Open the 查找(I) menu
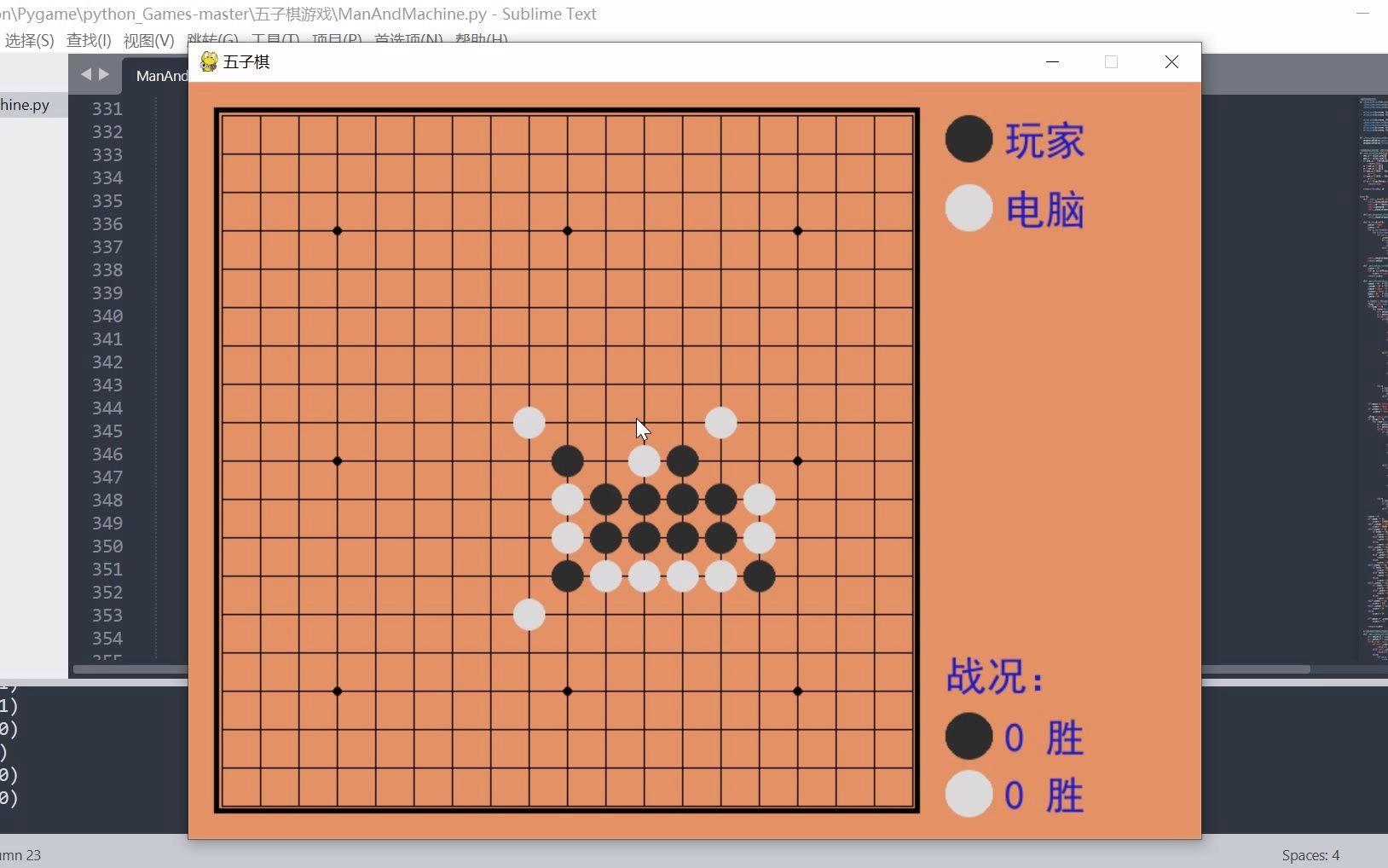Screen dimensions: 1388x868 coord(89,40)
